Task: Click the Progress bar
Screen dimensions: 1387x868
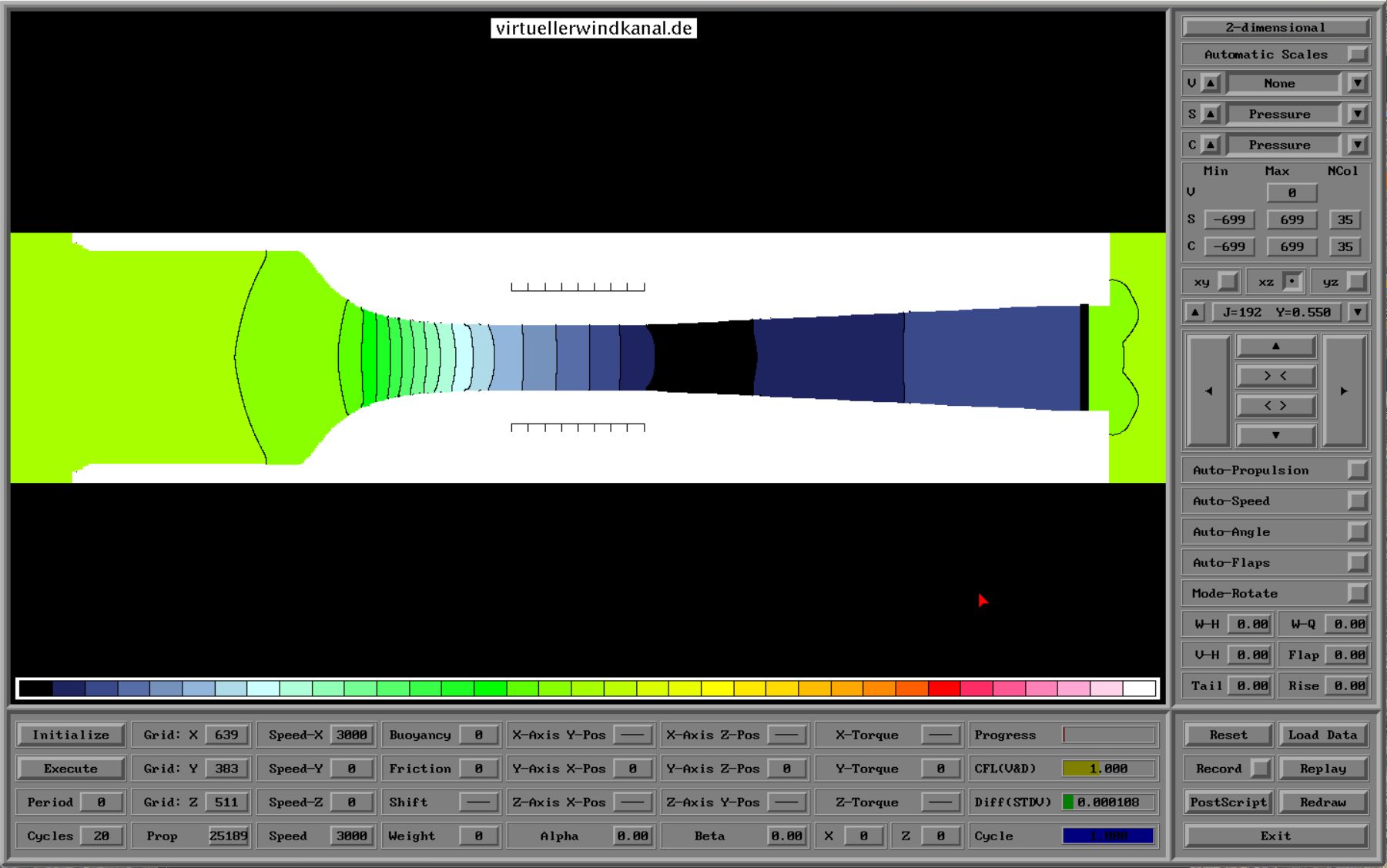Action: pos(1109,735)
